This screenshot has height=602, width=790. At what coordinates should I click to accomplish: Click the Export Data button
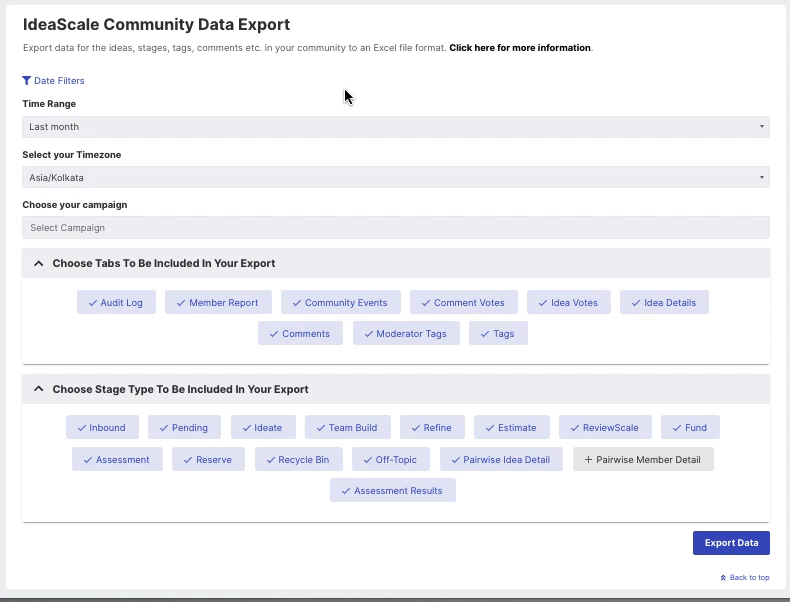pos(731,543)
